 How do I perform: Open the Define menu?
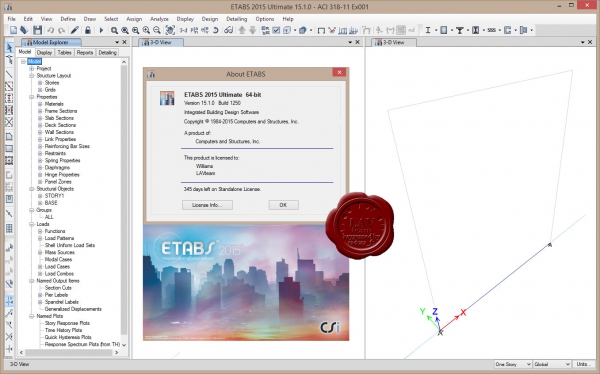pos(68,19)
